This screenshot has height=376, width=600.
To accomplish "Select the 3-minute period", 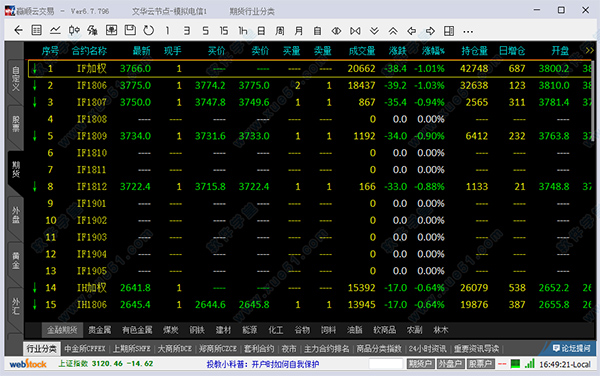I will tap(186, 31).
